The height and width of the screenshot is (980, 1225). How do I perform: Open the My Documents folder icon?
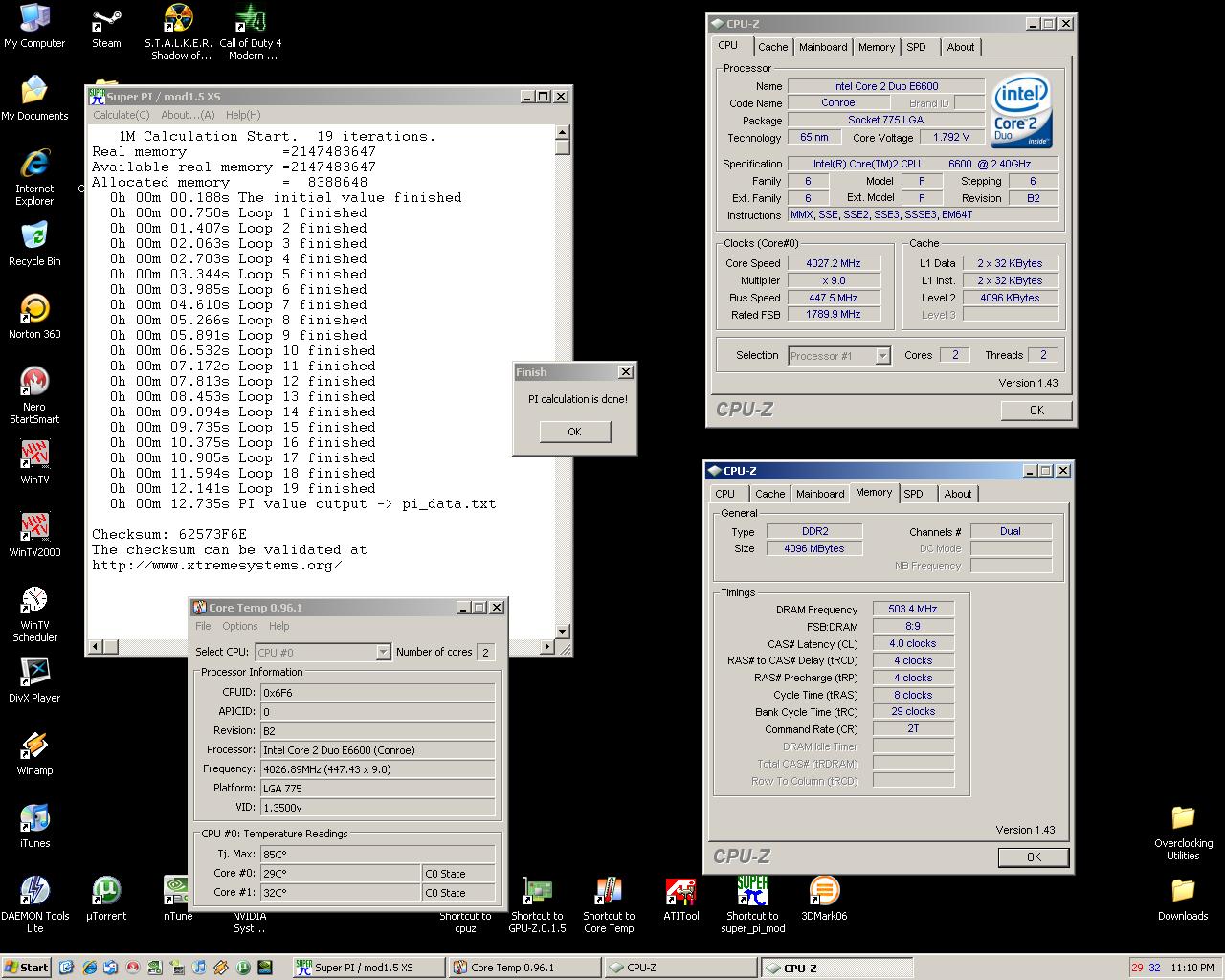[x=34, y=99]
